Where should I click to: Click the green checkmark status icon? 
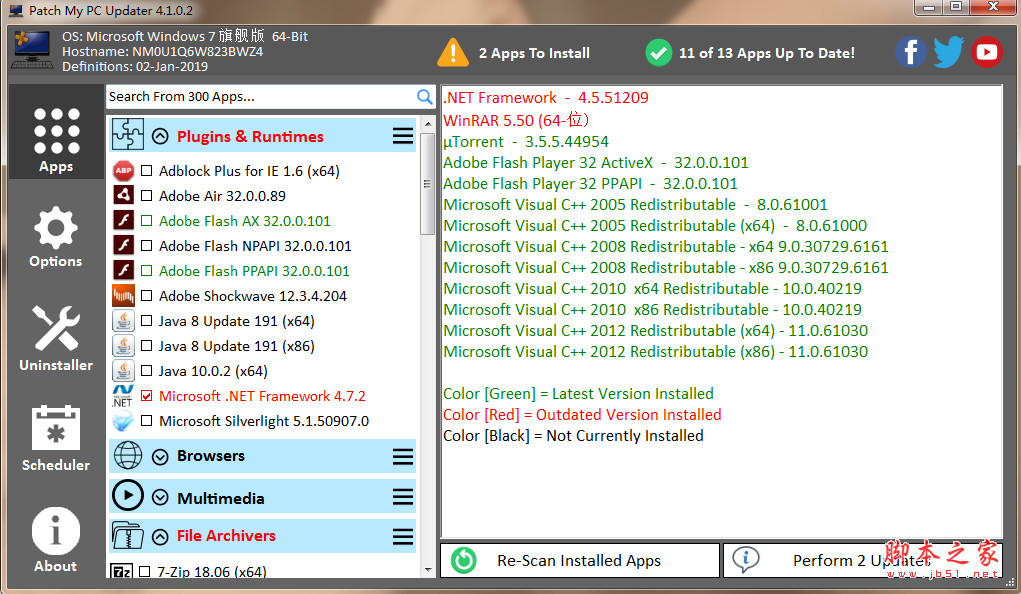[x=658, y=53]
